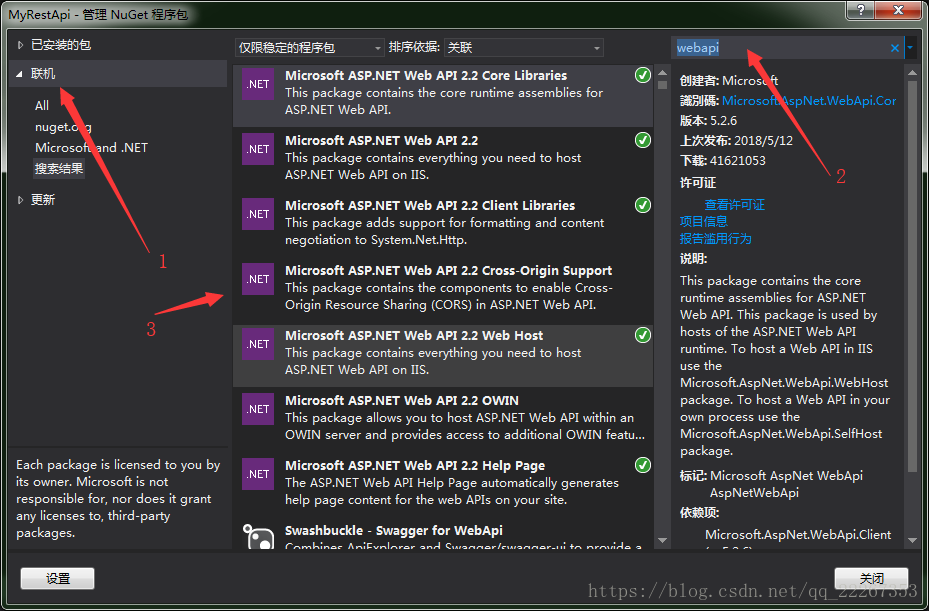Select the nuget.org source
The width and height of the screenshot is (929, 611).
[x=63, y=127]
